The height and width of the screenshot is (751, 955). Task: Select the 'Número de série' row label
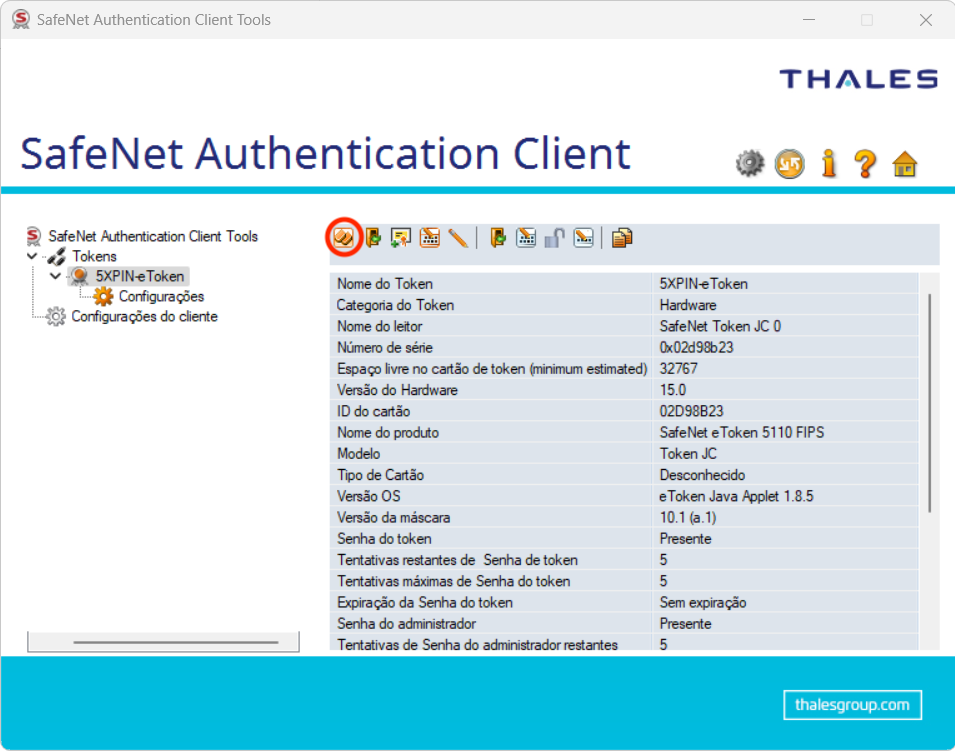click(385, 348)
